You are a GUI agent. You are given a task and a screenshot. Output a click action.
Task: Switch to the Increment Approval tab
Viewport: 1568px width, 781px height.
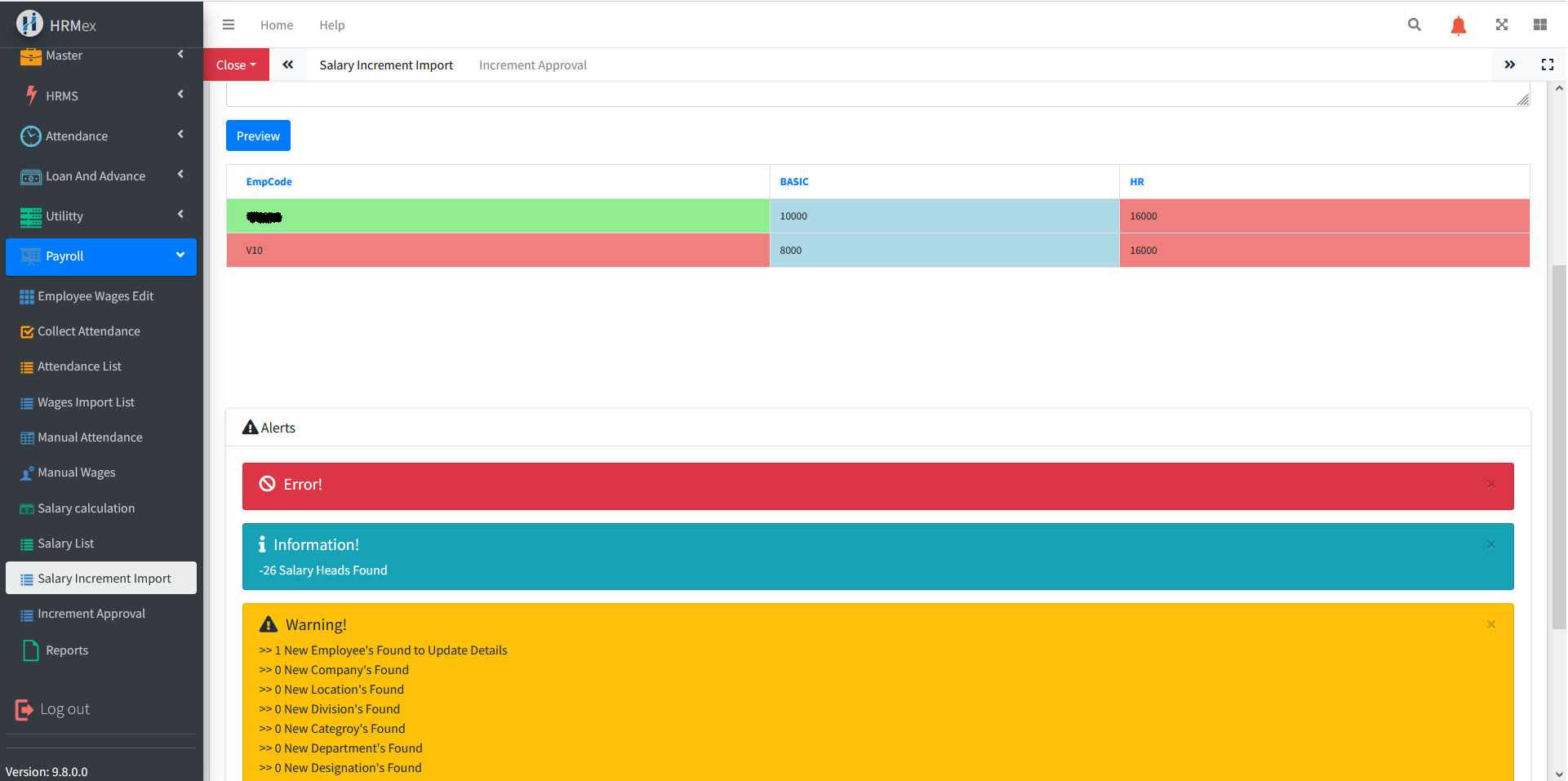pyautogui.click(x=532, y=65)
